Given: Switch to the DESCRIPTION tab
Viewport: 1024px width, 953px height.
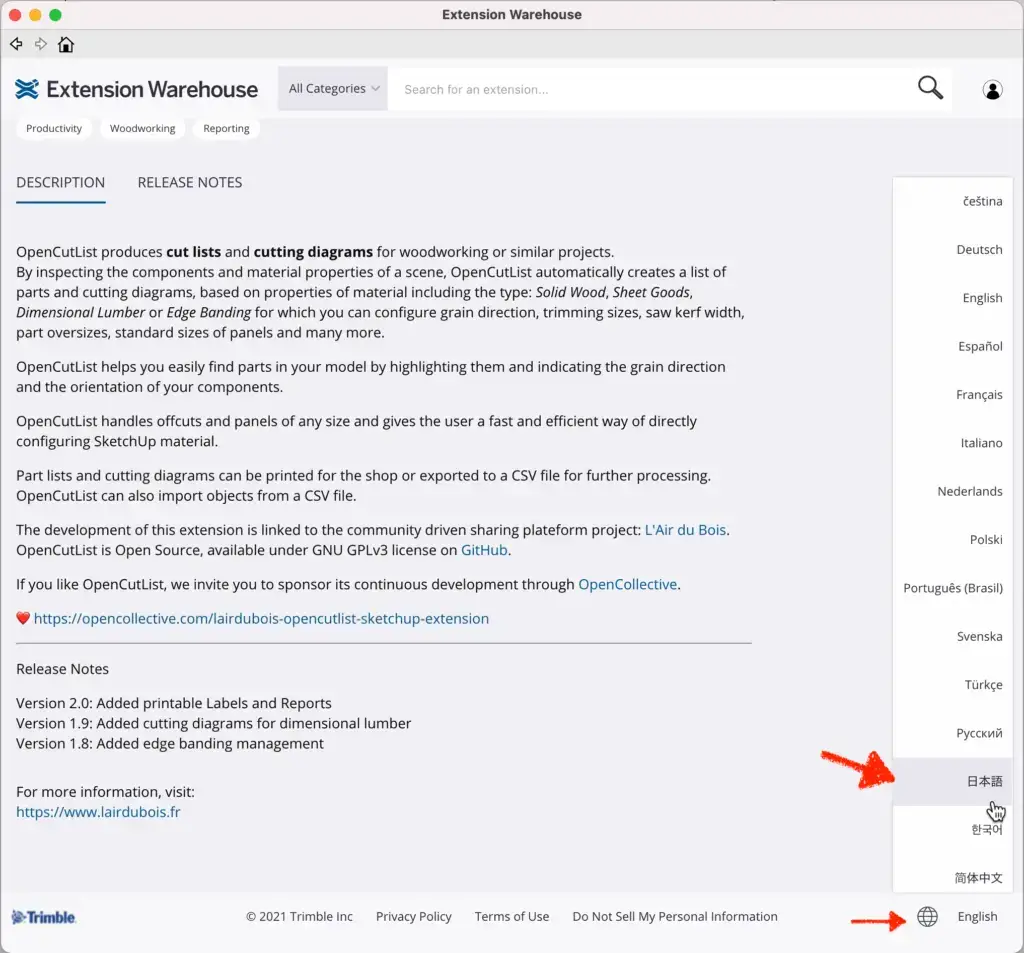Looking at the screenshot, I should pos(61,182).
